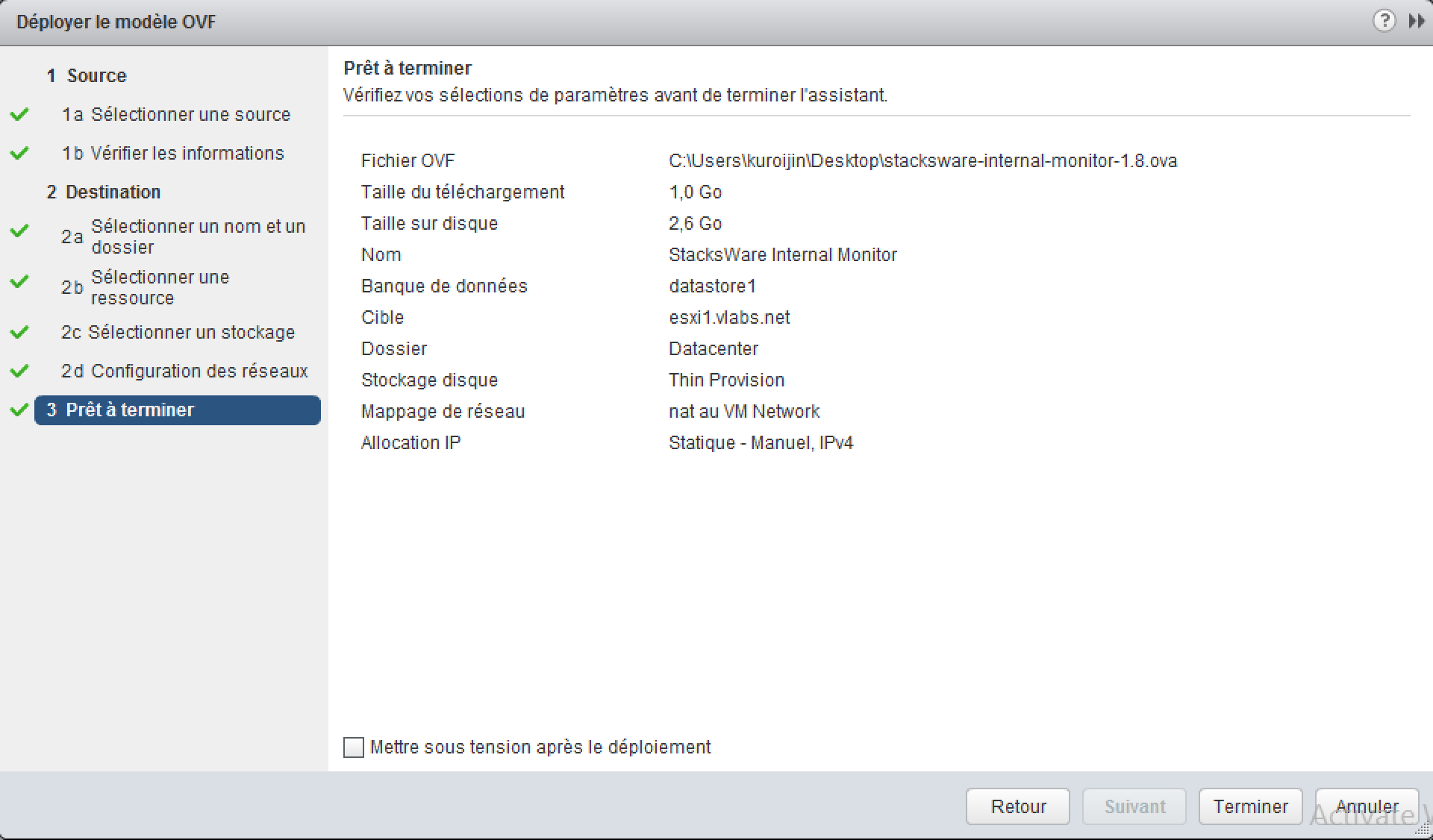Click the double-arrow collapse icon
The image size is (1433, 840).
[x=1416, y=21]
